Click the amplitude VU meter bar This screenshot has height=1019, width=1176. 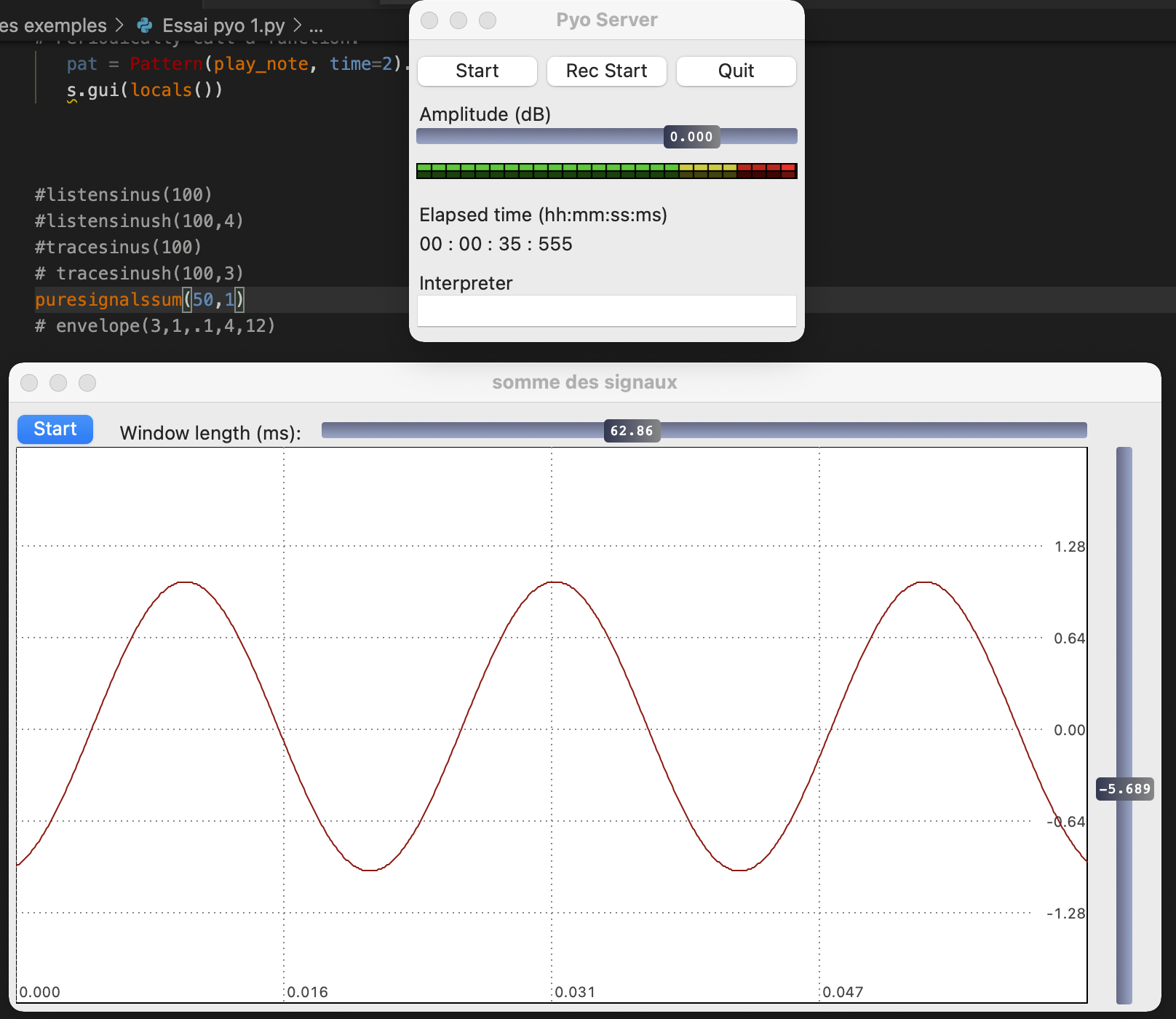click(x=606, y=171)
